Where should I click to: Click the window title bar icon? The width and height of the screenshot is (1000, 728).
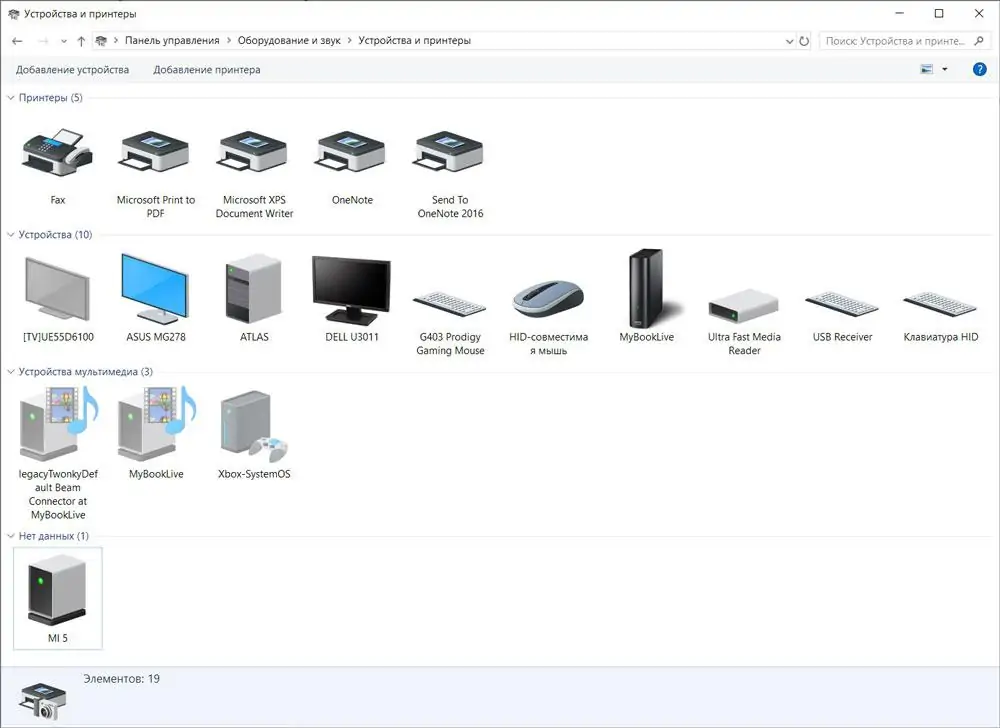(13, 13)
